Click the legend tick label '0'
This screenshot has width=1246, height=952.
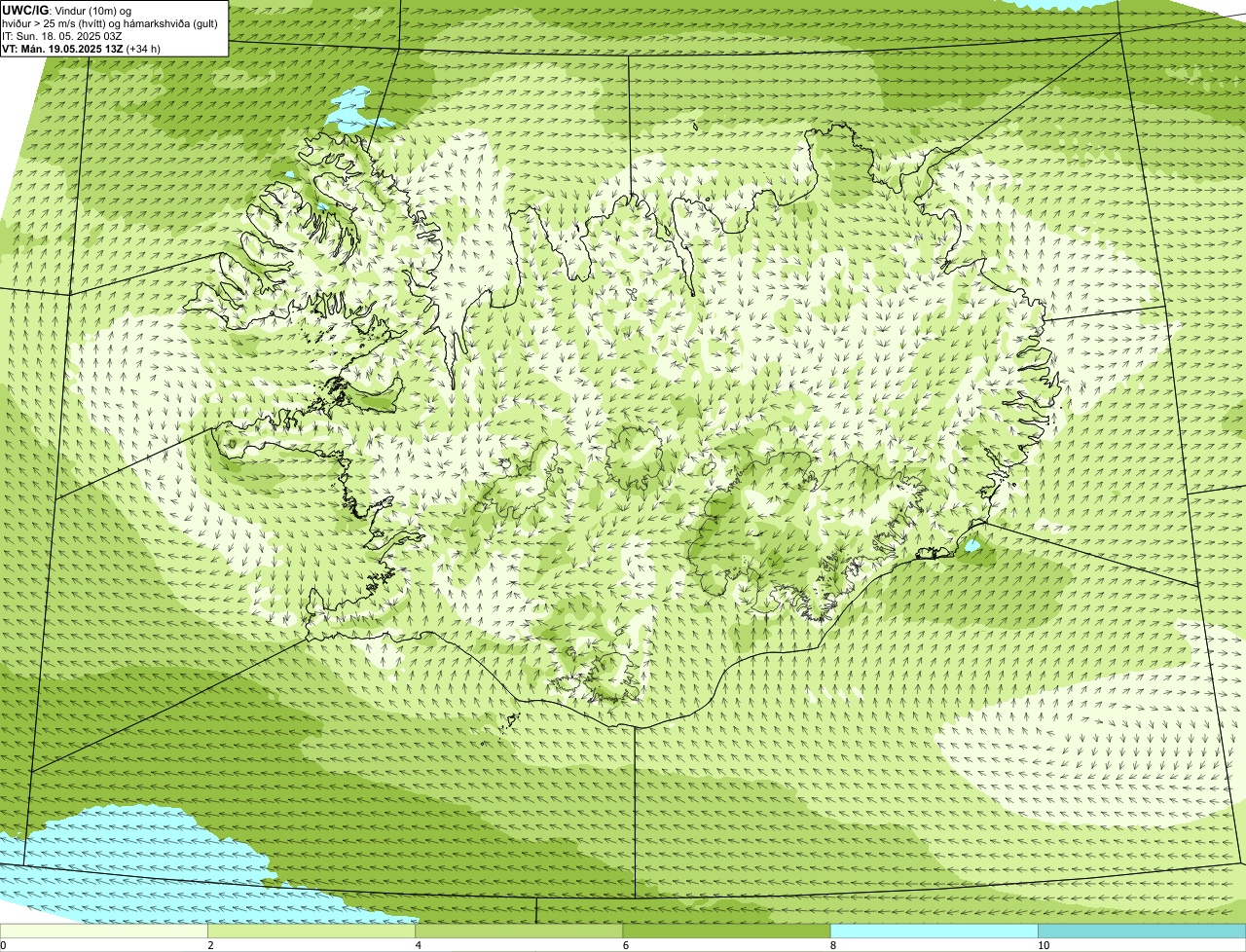3,945
